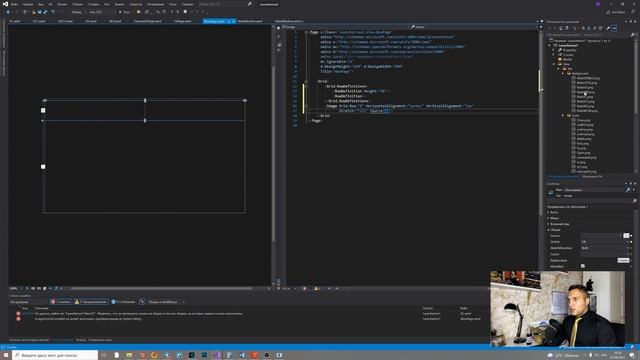Switch to the MainWindow.xaml document tab
The image size is (640, 360).
pos(250,21)
